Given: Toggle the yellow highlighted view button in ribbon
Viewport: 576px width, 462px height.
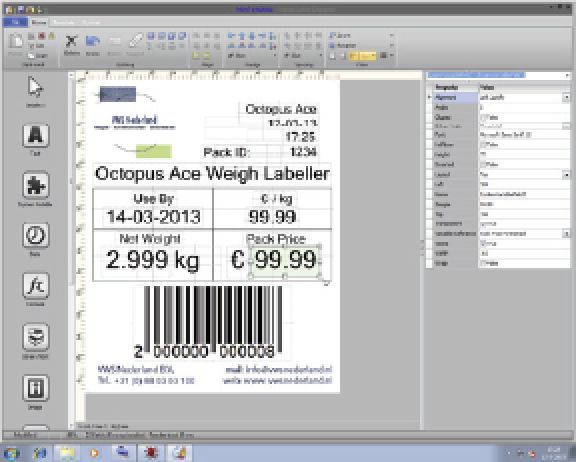Looking at the screenshot, I should coord(363,55).
